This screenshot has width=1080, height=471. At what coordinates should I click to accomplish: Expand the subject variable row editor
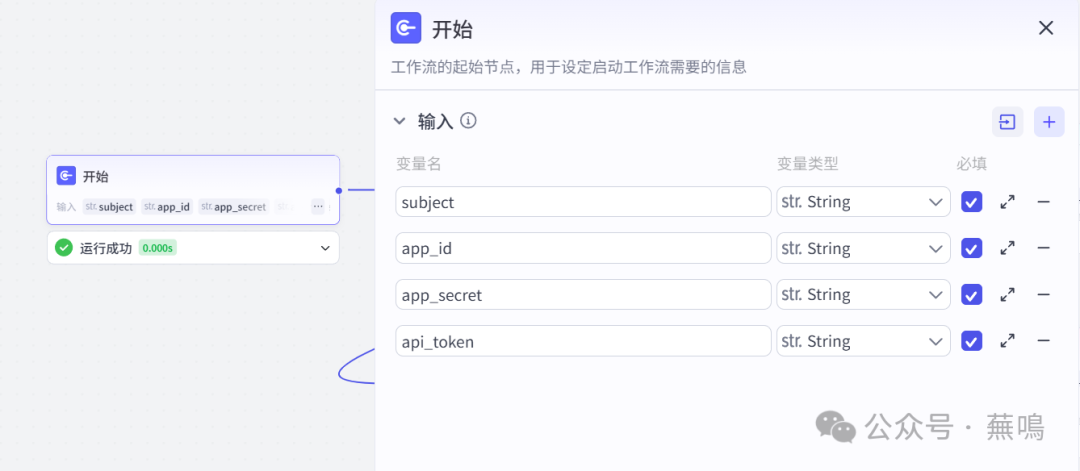(1007, 202)
